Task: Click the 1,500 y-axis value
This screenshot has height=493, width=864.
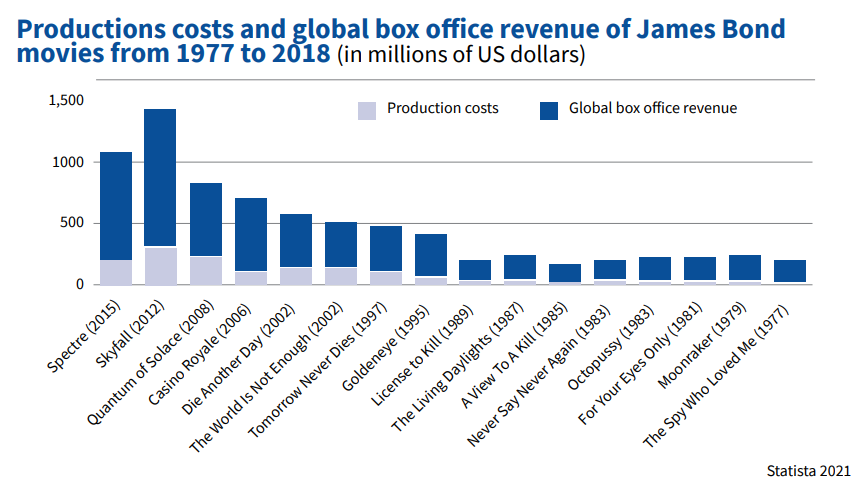Action: point(66,100)
